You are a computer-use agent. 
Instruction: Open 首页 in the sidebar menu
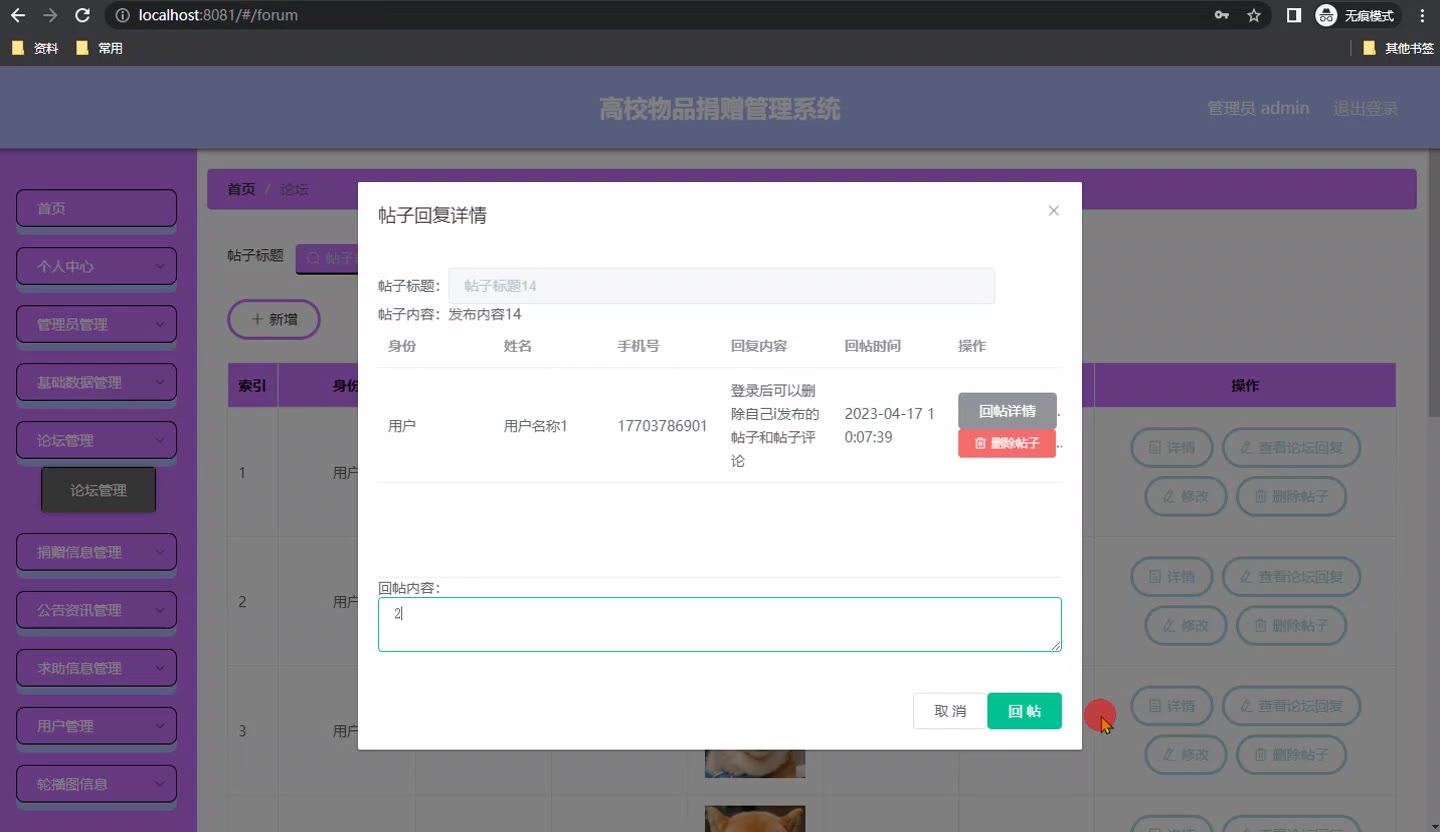pos(97,208)
